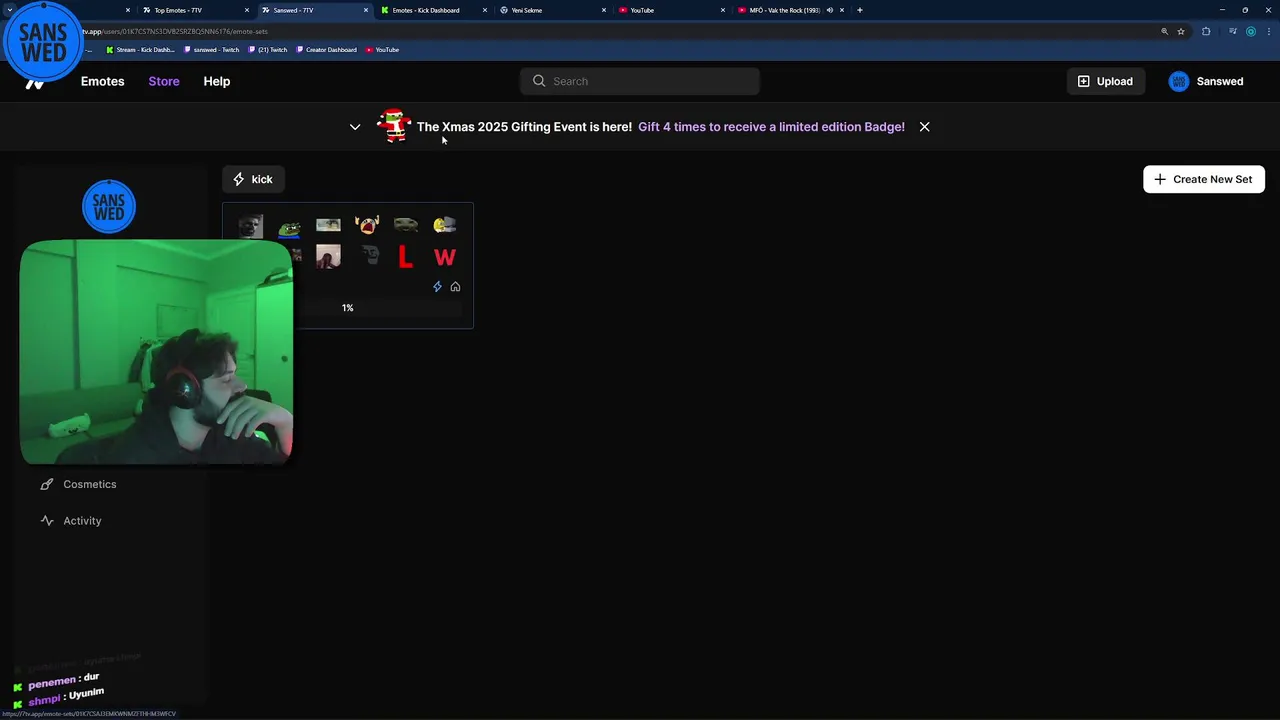Click the Activity pulse icon
This screenshot has width=1280, height=720.
pos(46,521)
